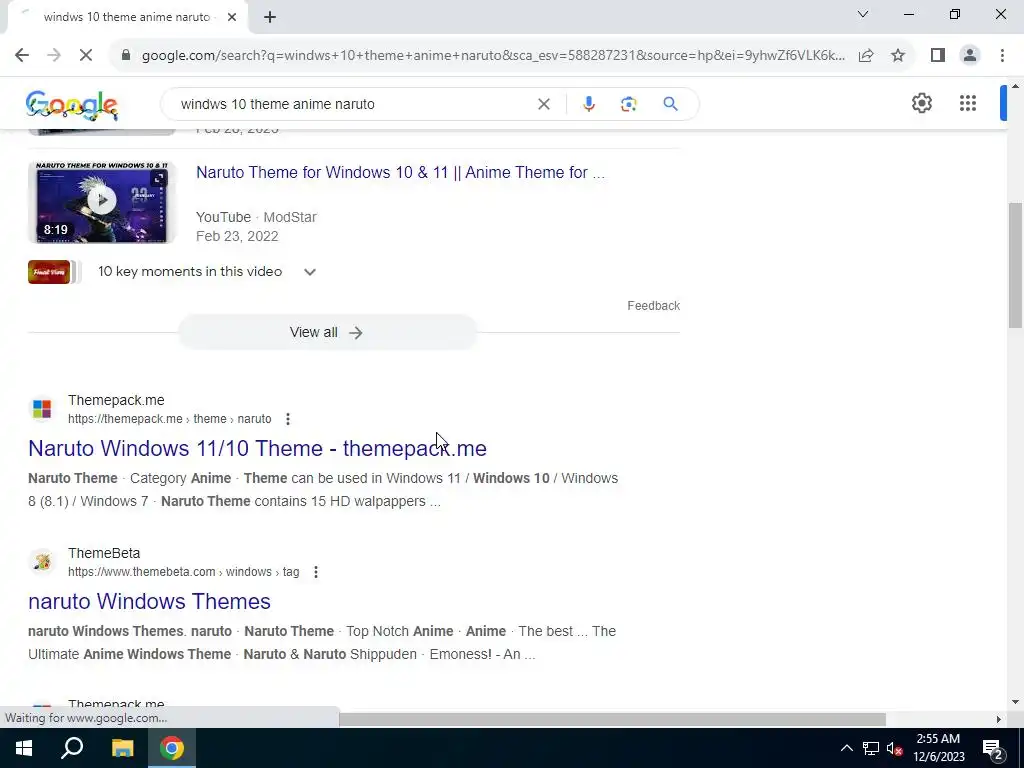Click the horizontal scrollbar thumb
Viewport: 1024px width, 768px height.
[612, 719]
